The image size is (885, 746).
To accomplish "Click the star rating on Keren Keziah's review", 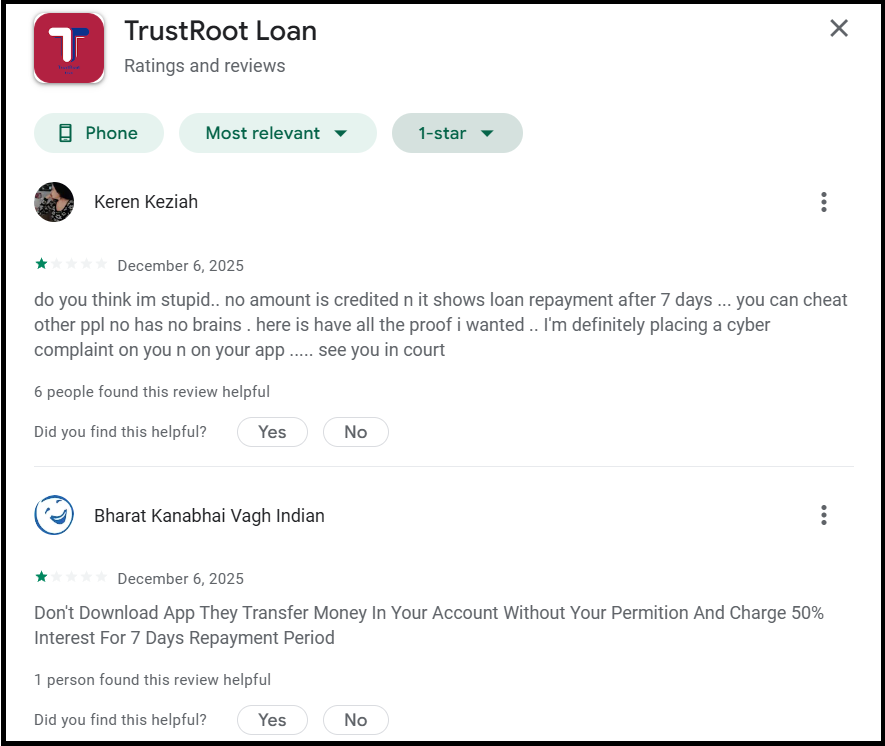I will [70, 265].
